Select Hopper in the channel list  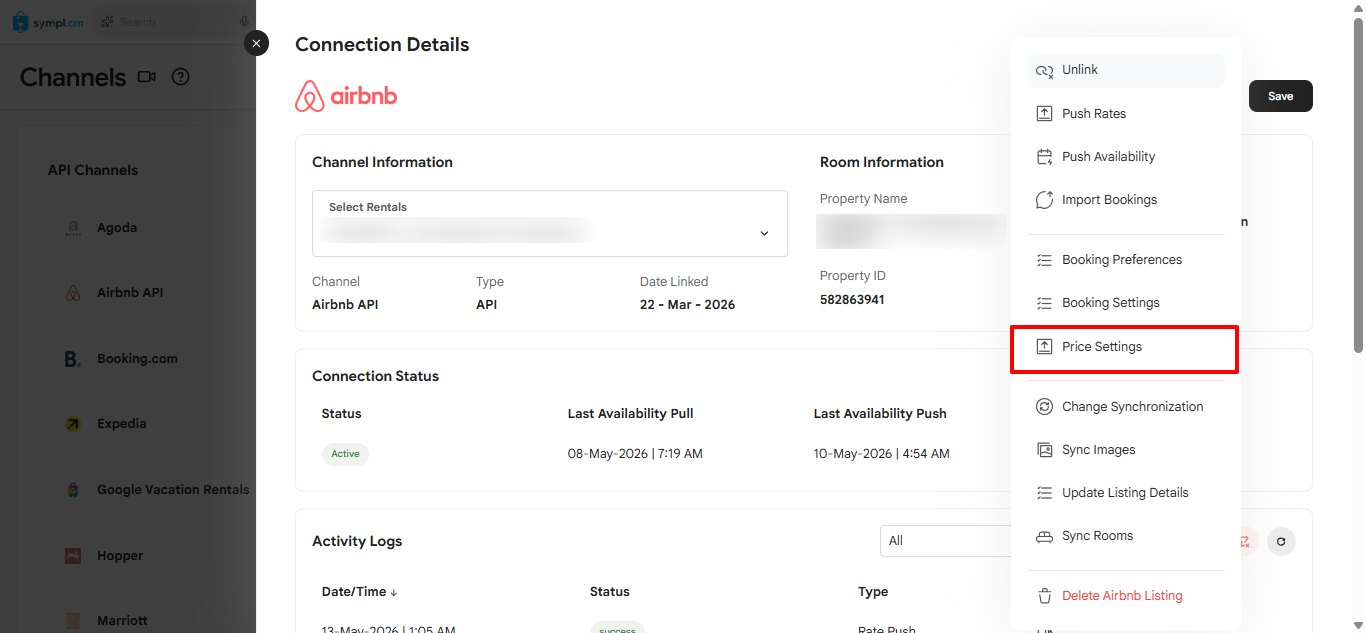coord(120,556)
